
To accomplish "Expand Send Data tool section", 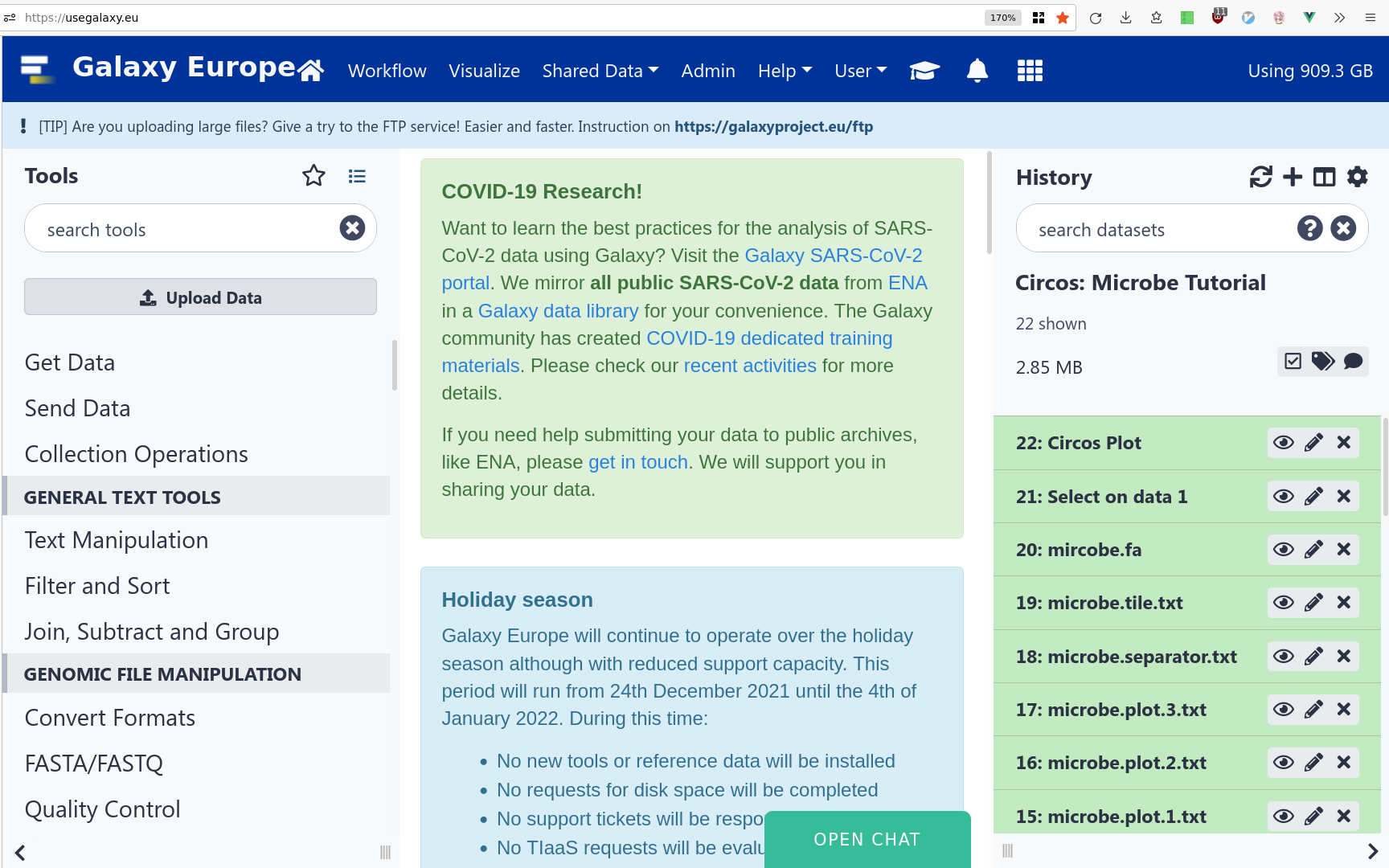I will click(77, 408).
